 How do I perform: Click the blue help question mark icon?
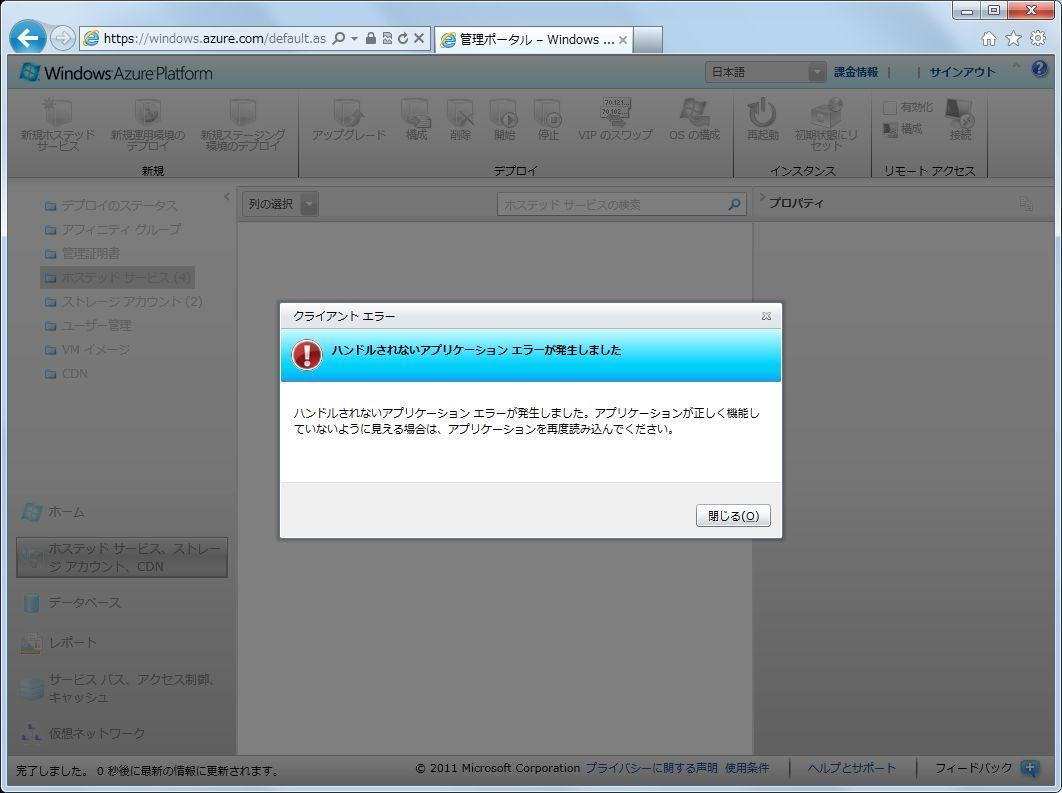click(x=1040, y=70)
